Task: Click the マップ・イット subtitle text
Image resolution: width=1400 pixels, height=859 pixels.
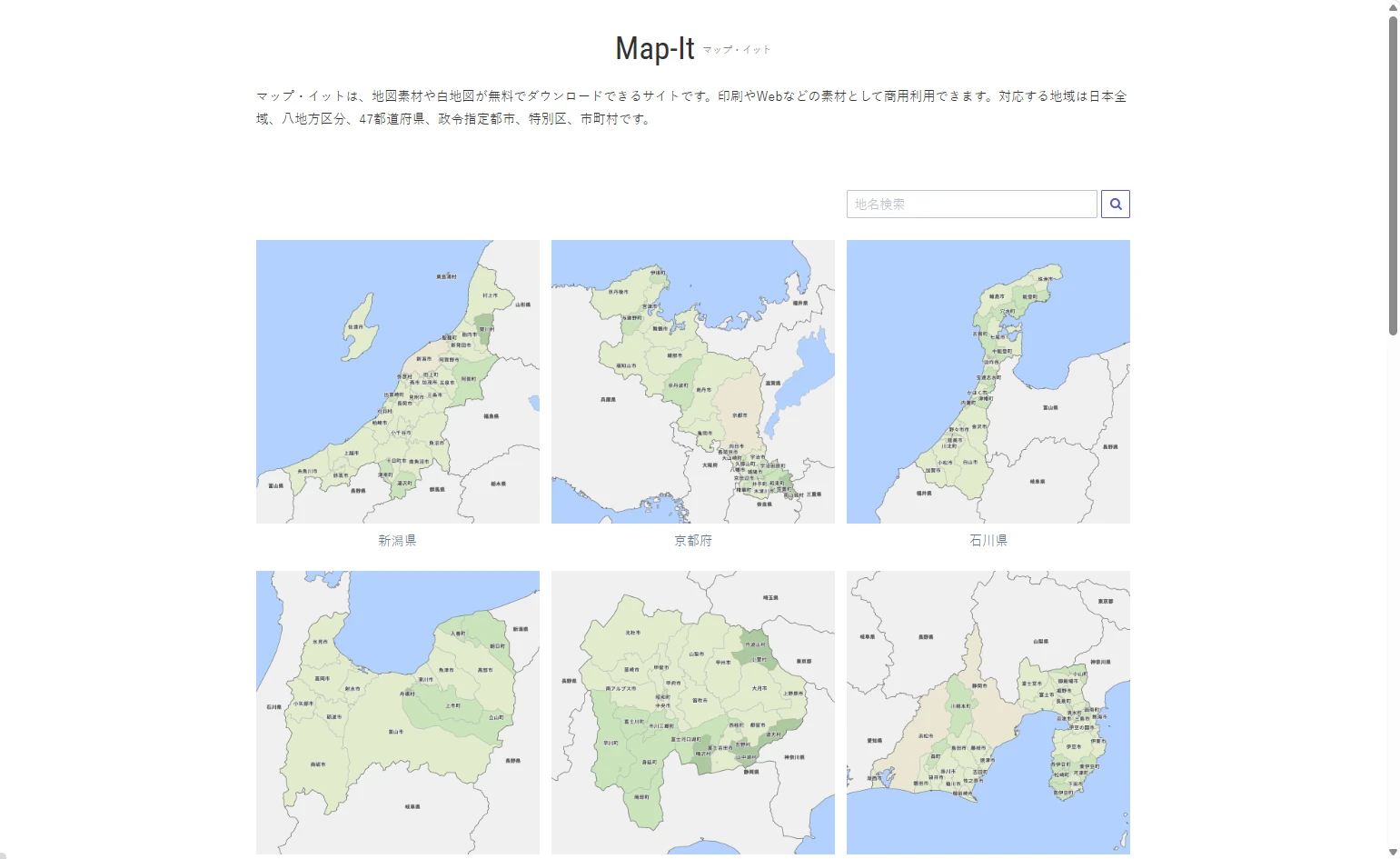Action: click(x=736, y=50)
